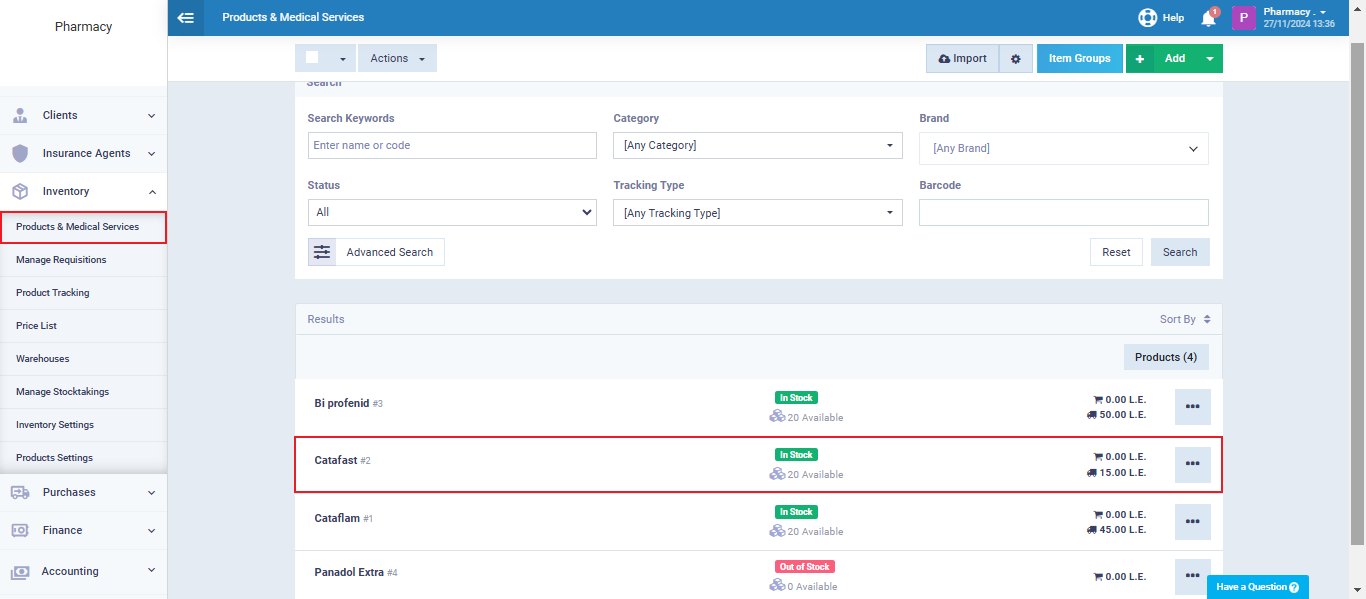Click the Advanced Search sliders icon

pyautogui.click(x=322, y=252)
